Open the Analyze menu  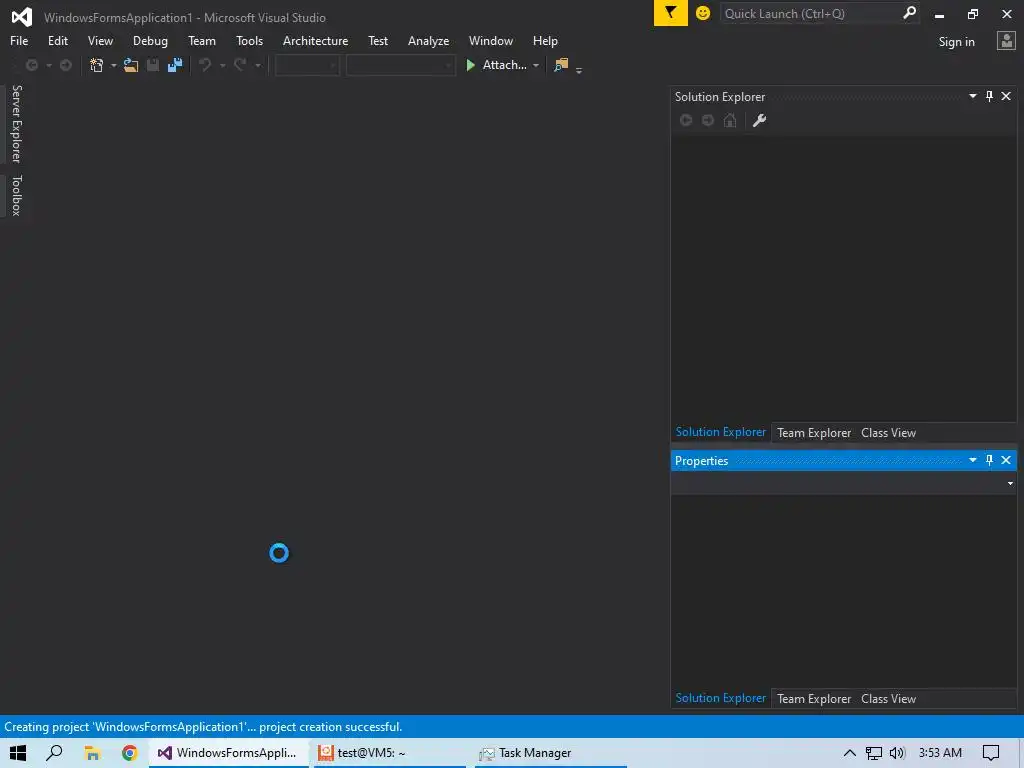pos(428,40)
